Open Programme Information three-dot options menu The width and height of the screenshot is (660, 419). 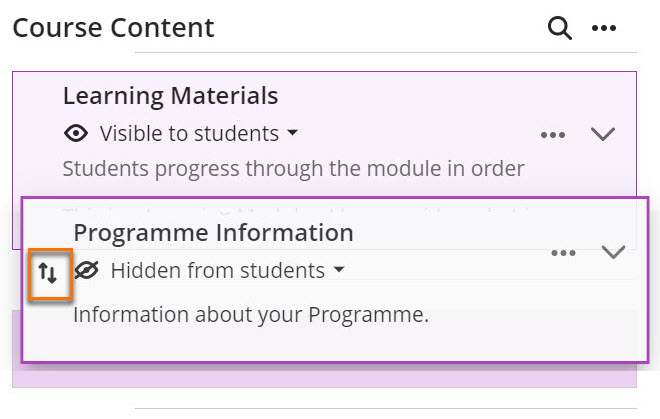click(563, 253)
